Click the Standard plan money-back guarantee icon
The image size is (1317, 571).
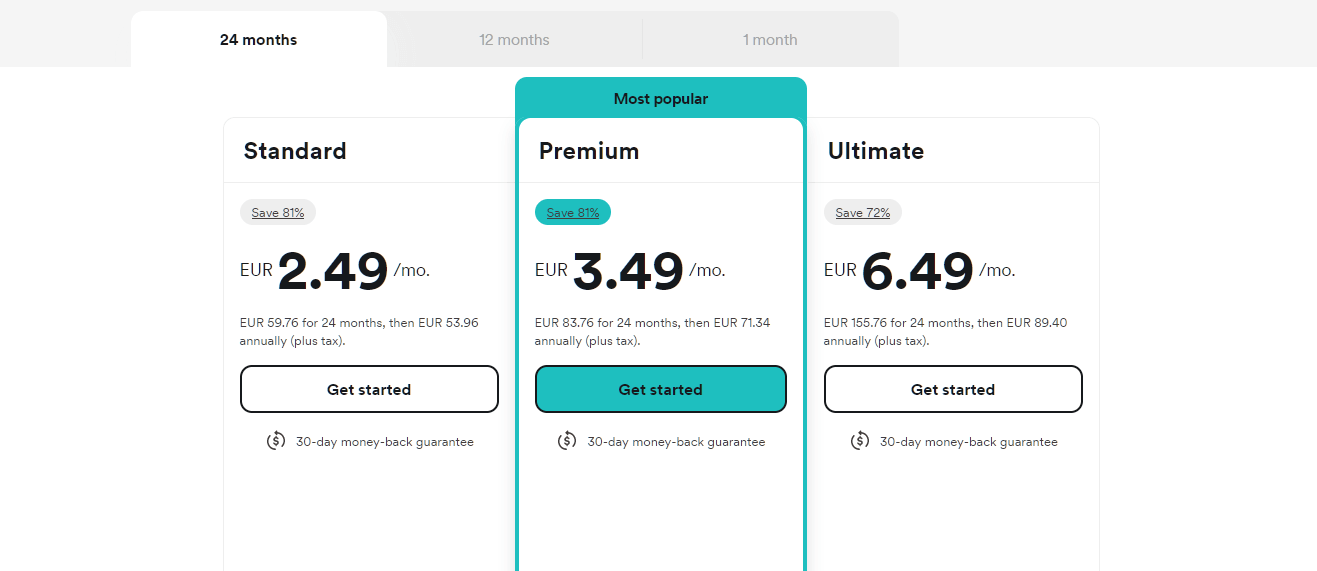[276, 441]
